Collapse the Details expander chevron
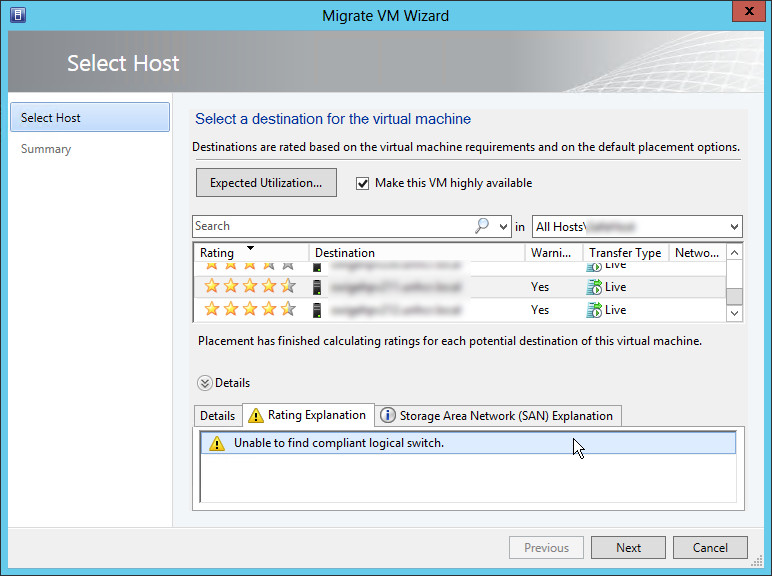 click(205, 383)
